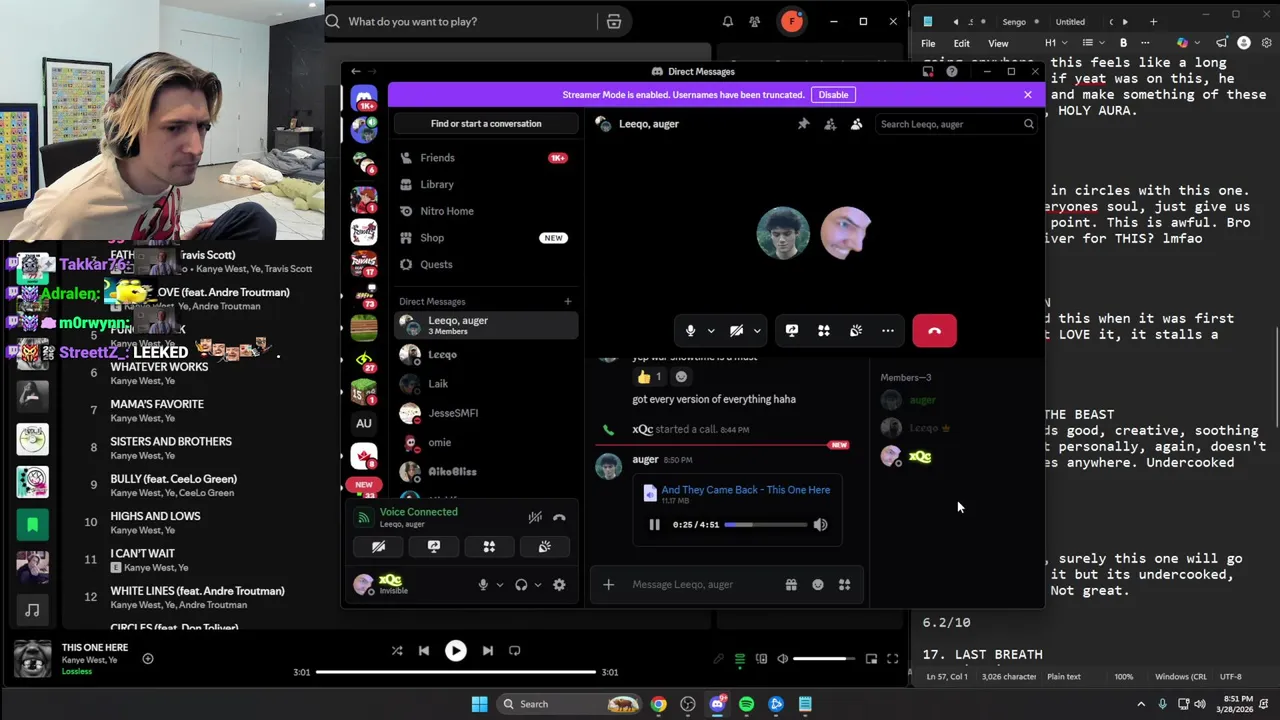Disable Streamer Mode from the banner
The image size is (1280, 720).
[x=833, y=95]
